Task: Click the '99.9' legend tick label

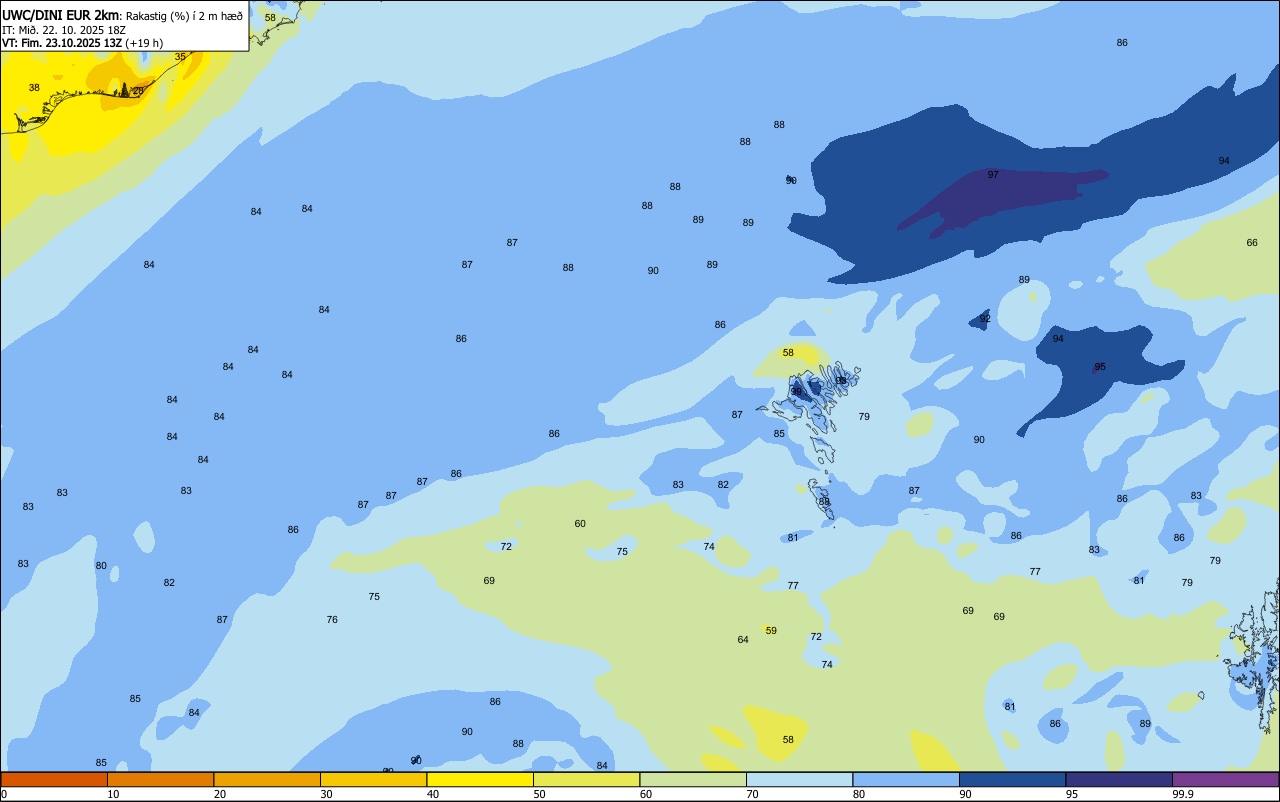Action: (x=1182, y=794)
